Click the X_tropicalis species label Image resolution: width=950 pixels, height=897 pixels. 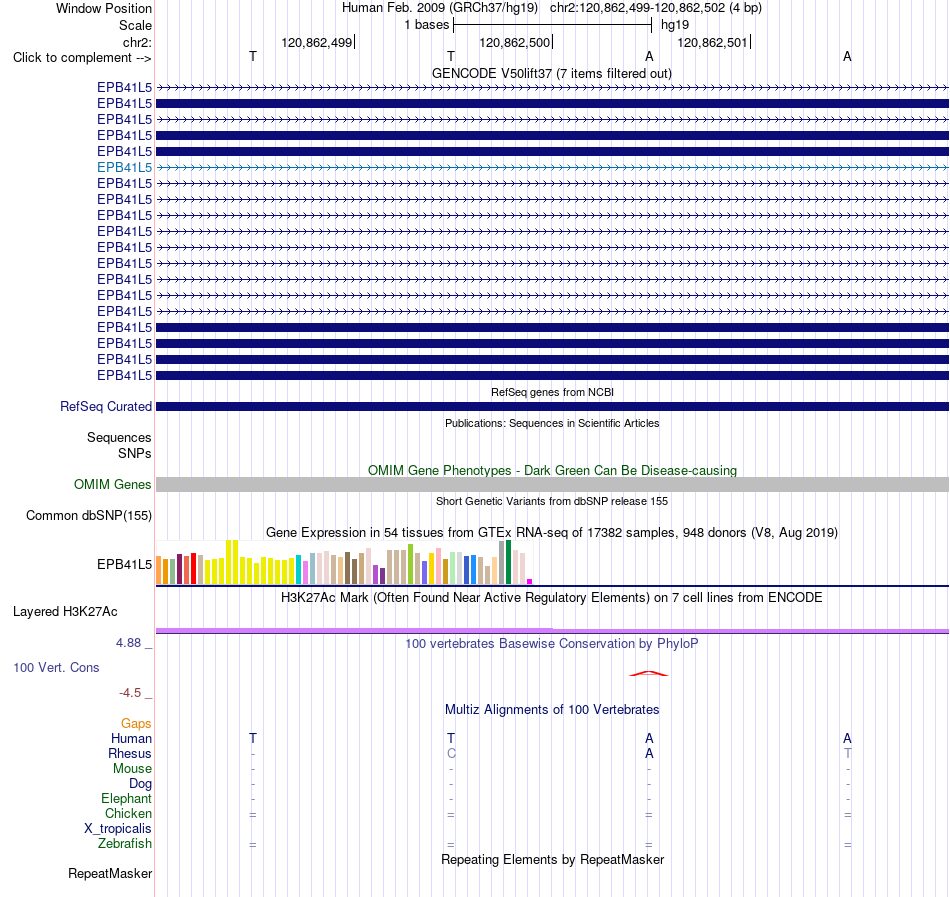point(118,829)
